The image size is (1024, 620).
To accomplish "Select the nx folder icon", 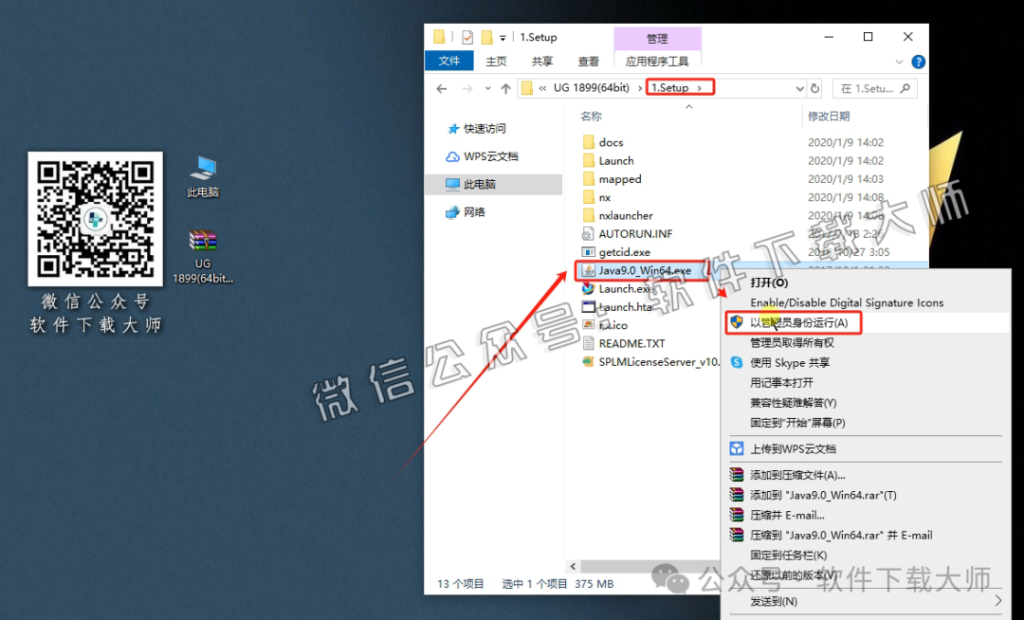I will [588, 197].
